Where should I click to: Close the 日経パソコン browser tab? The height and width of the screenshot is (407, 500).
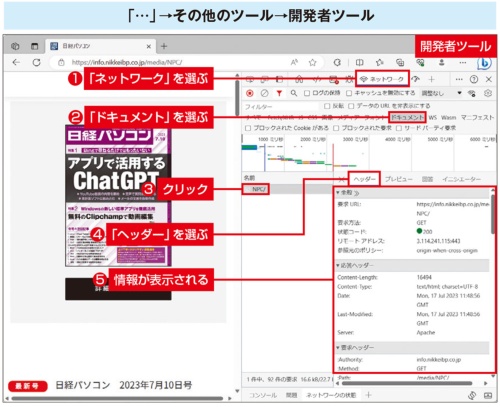[x=149, y=46]
